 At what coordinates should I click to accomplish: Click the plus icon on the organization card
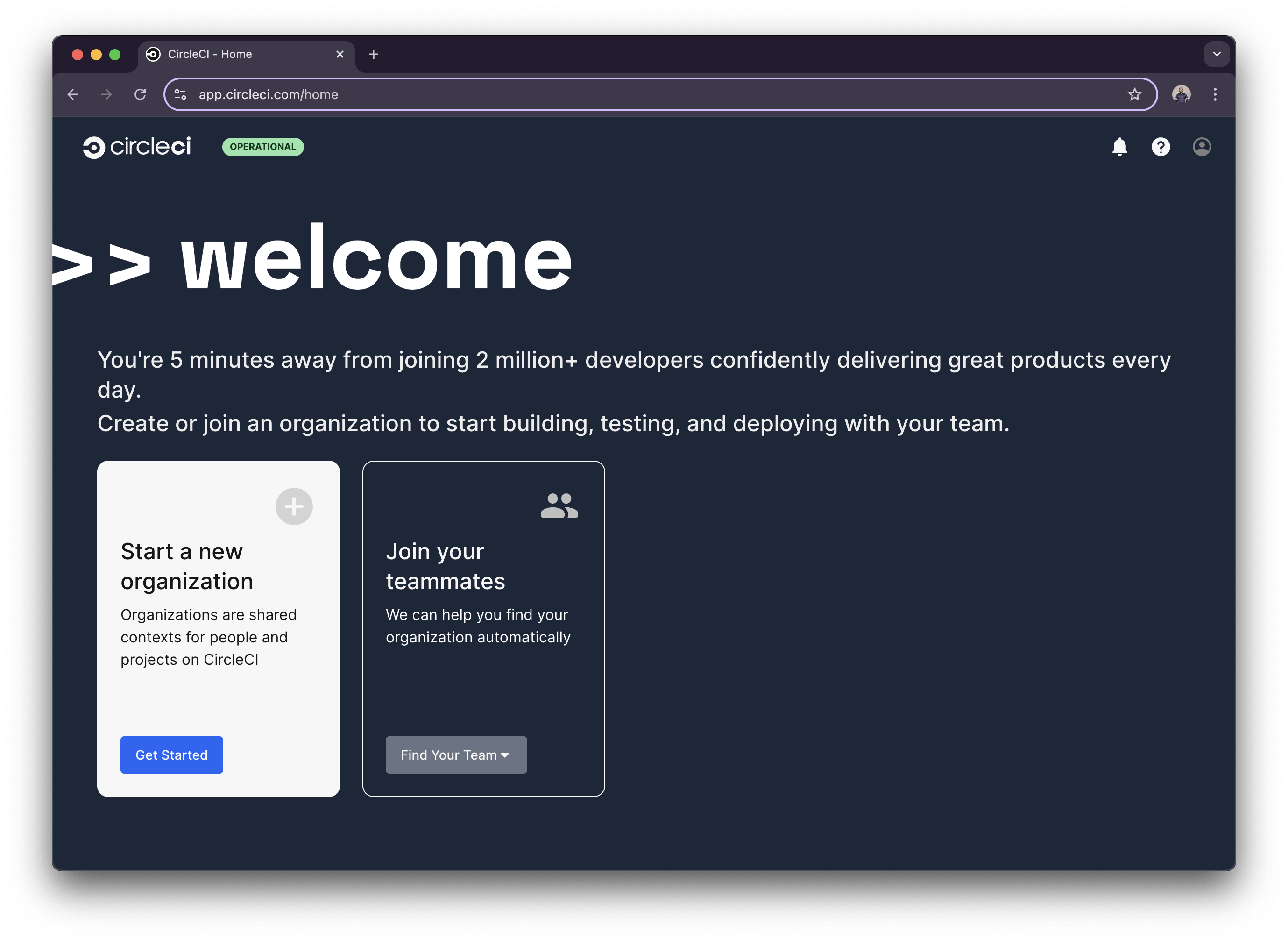[294, 506]
